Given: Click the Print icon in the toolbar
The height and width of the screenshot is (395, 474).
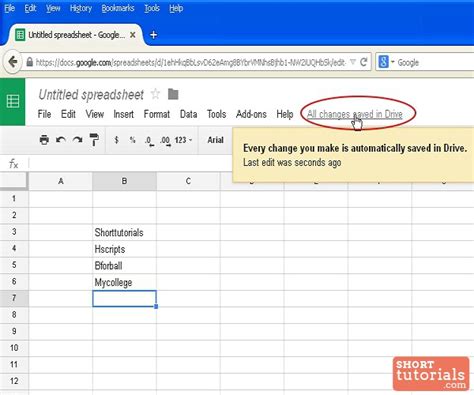Looking at the screenshot, I should (x=44, y=140).
